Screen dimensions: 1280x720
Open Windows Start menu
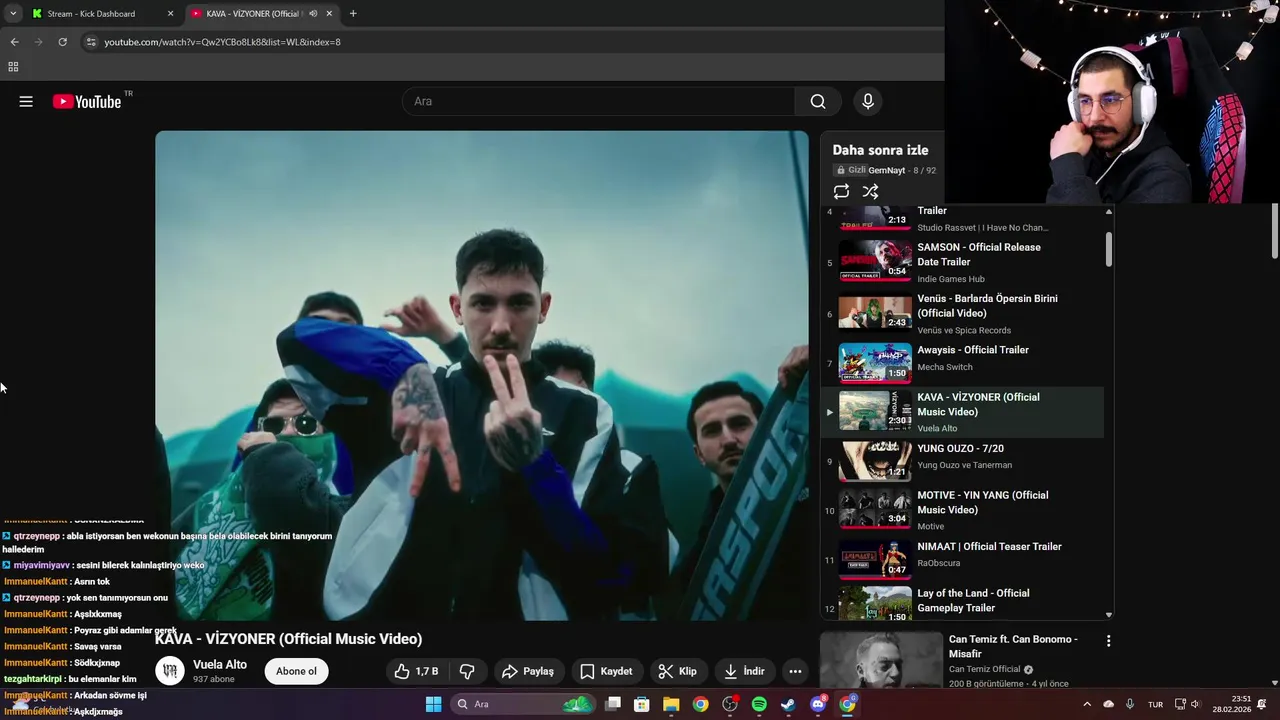click(433, 704)
